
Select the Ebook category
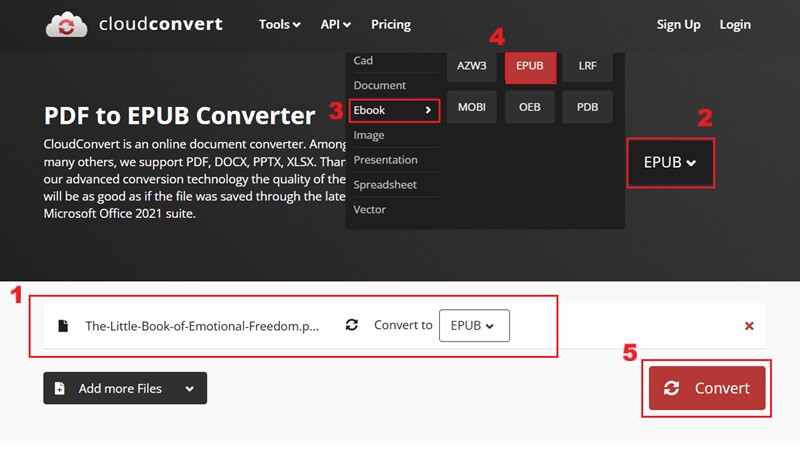click(394, 110)
